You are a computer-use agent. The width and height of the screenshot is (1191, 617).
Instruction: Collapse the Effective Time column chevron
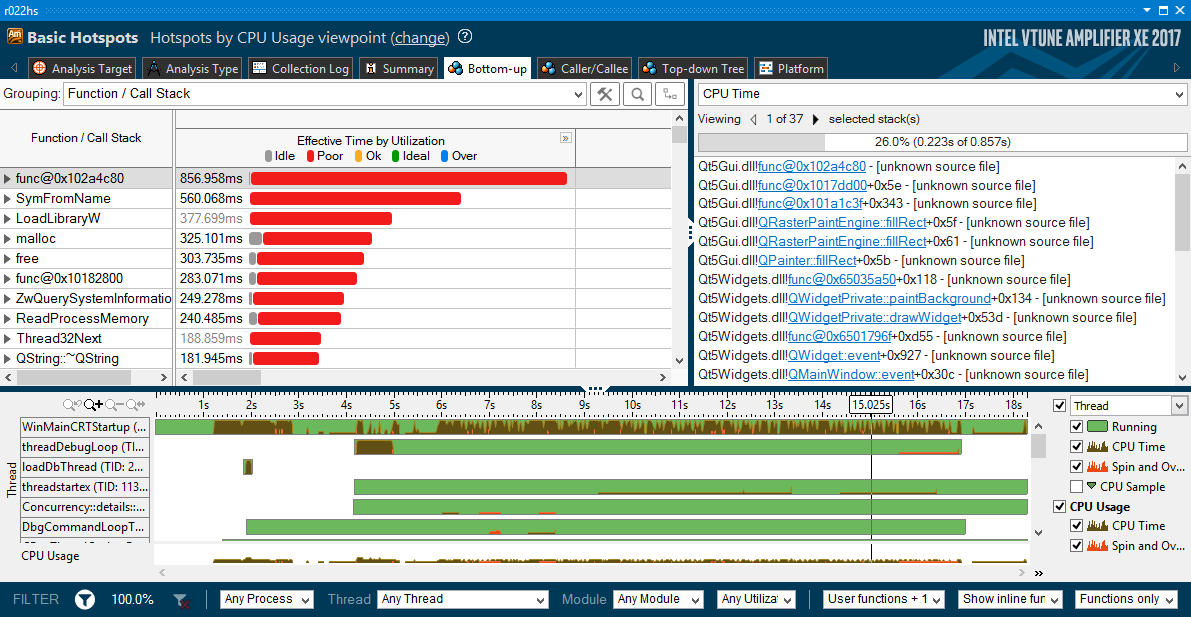pos(565,138)
